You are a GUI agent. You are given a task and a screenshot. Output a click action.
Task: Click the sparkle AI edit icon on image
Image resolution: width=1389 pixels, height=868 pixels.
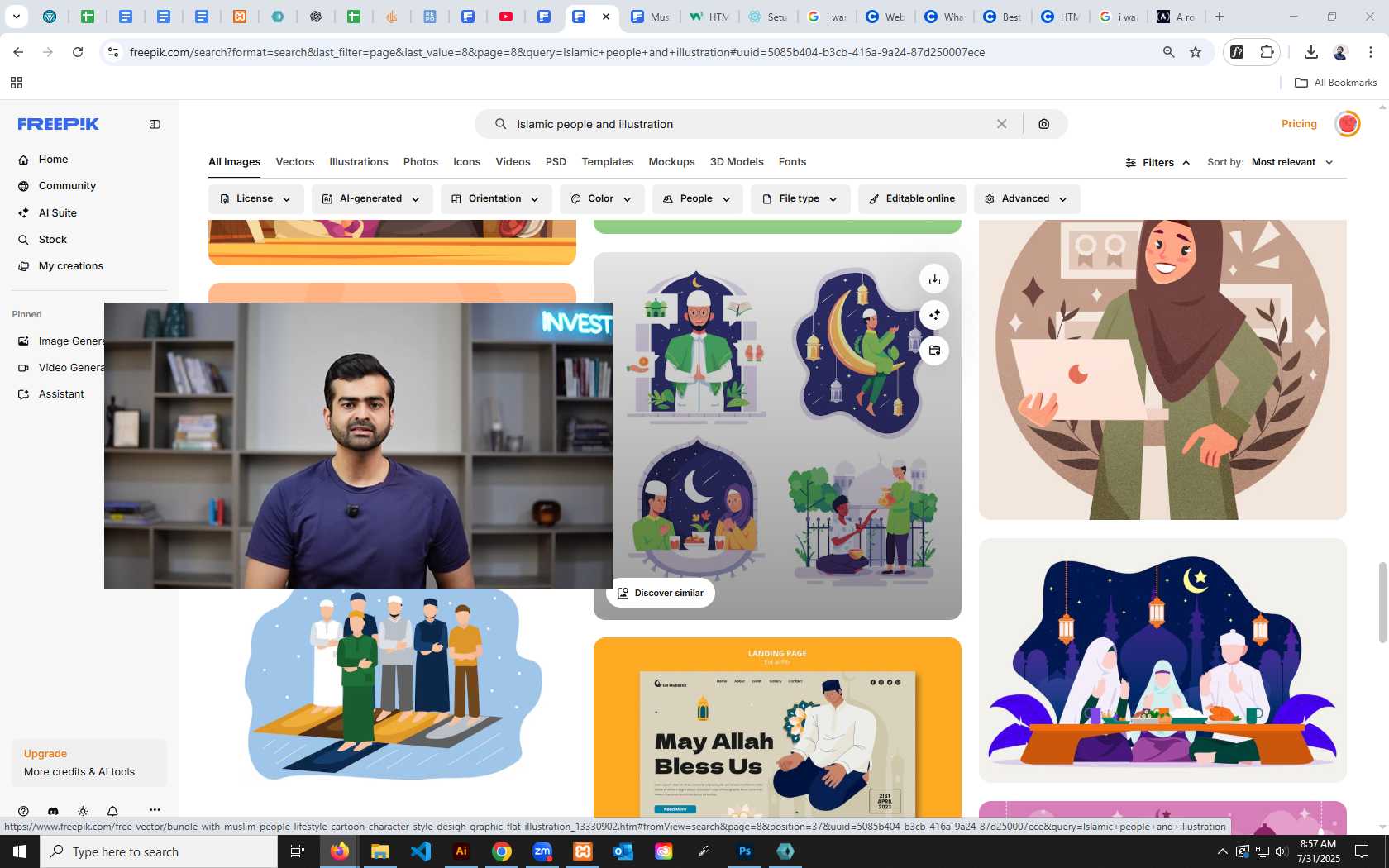point(934,315)
